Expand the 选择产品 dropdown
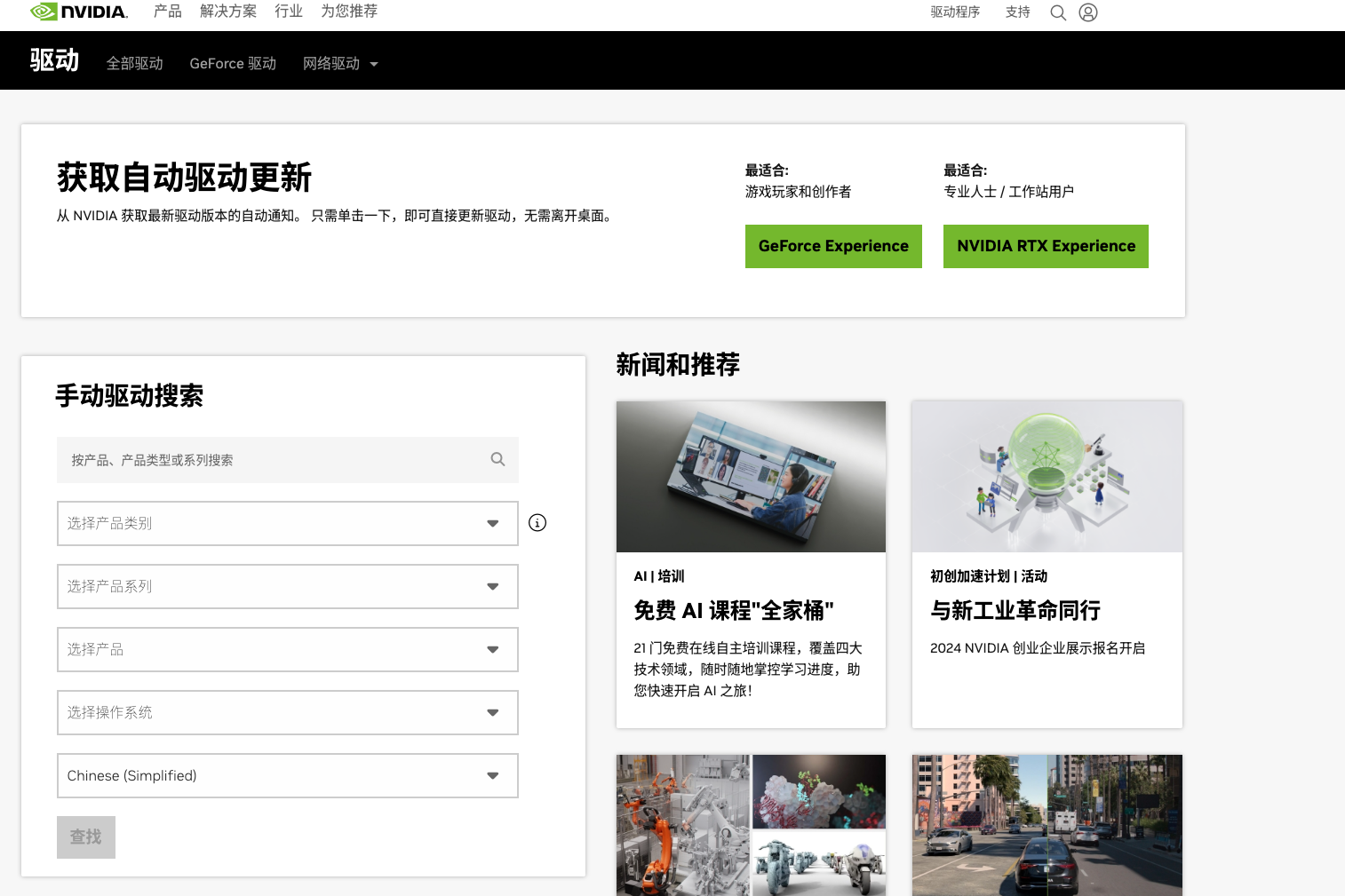The image size is (1345, 896). tap(287, 650)
